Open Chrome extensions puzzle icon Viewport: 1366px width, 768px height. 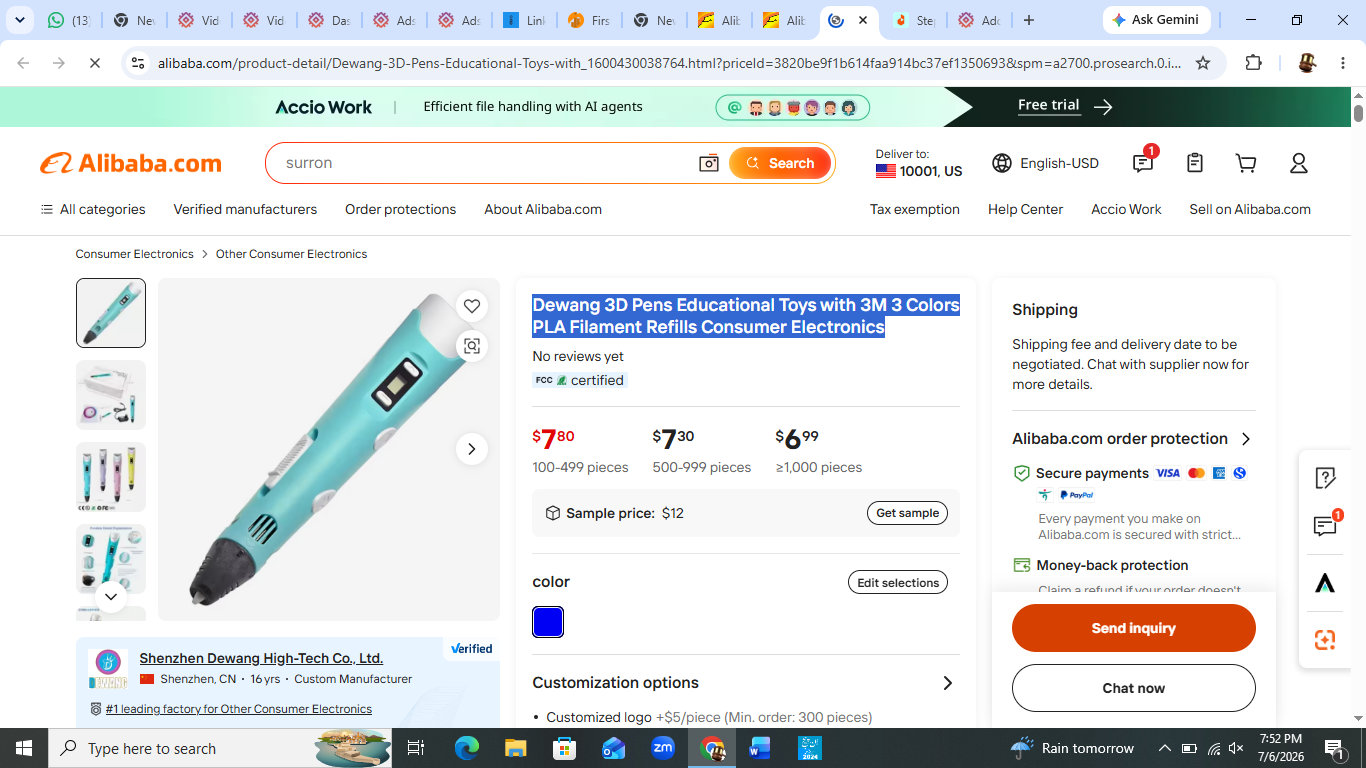[x=1253, y=63]
